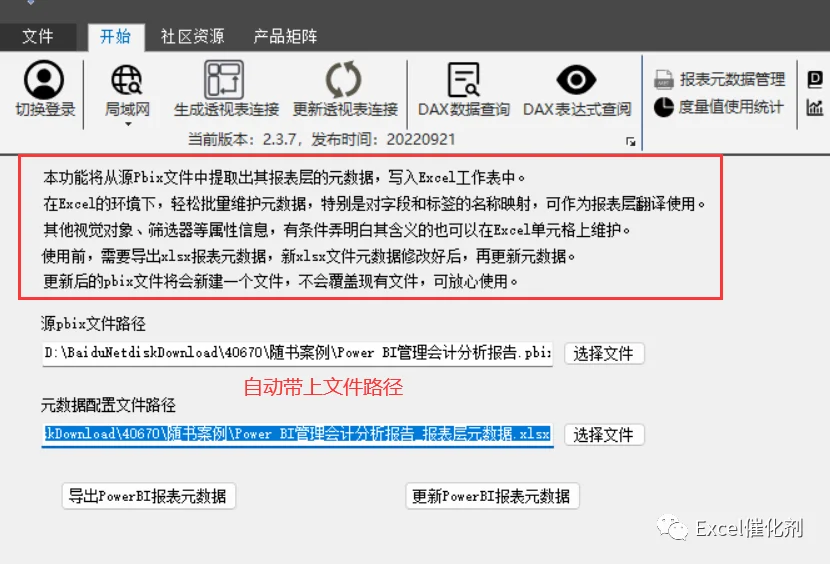Open 报表元数据管理

click(x=719, y=79)
